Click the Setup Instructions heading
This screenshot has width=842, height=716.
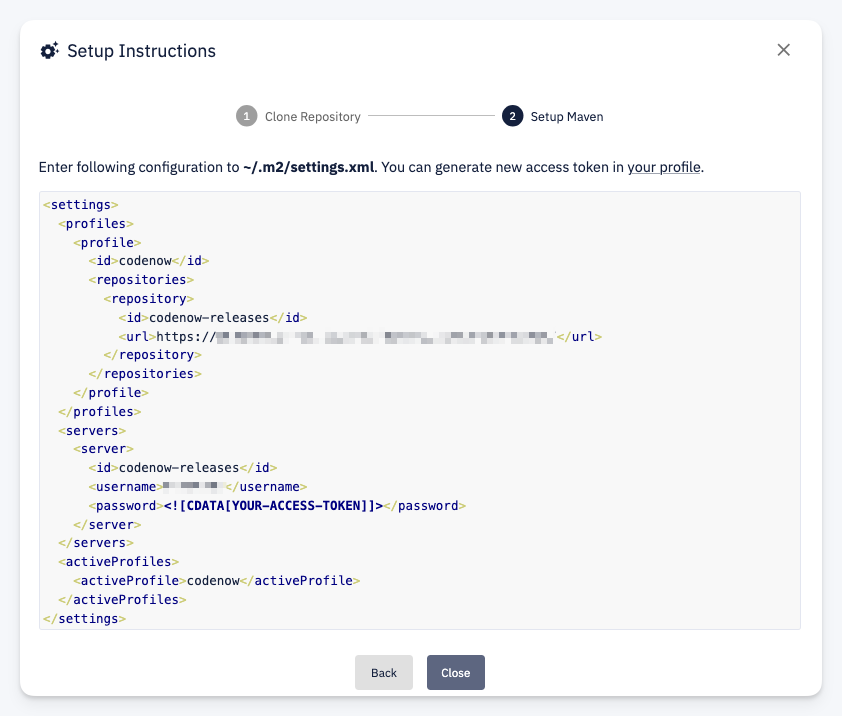click(x=141, y=51)
